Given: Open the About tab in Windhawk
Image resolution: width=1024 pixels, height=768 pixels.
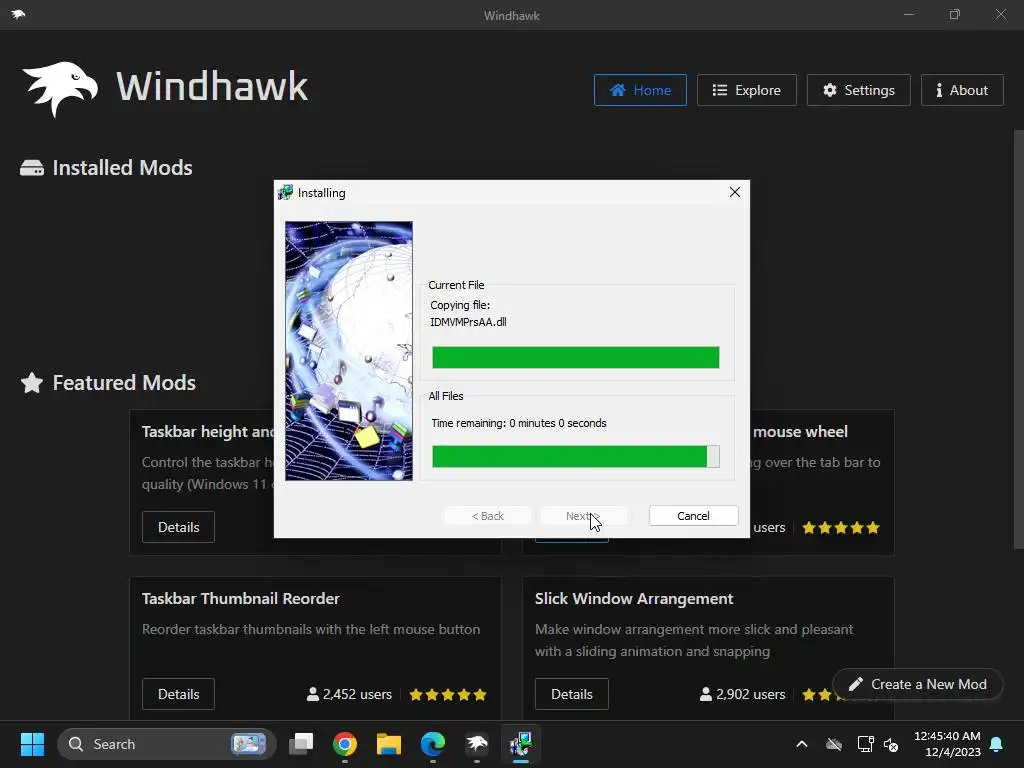Looking at the screenshot, I should (962, 90).
